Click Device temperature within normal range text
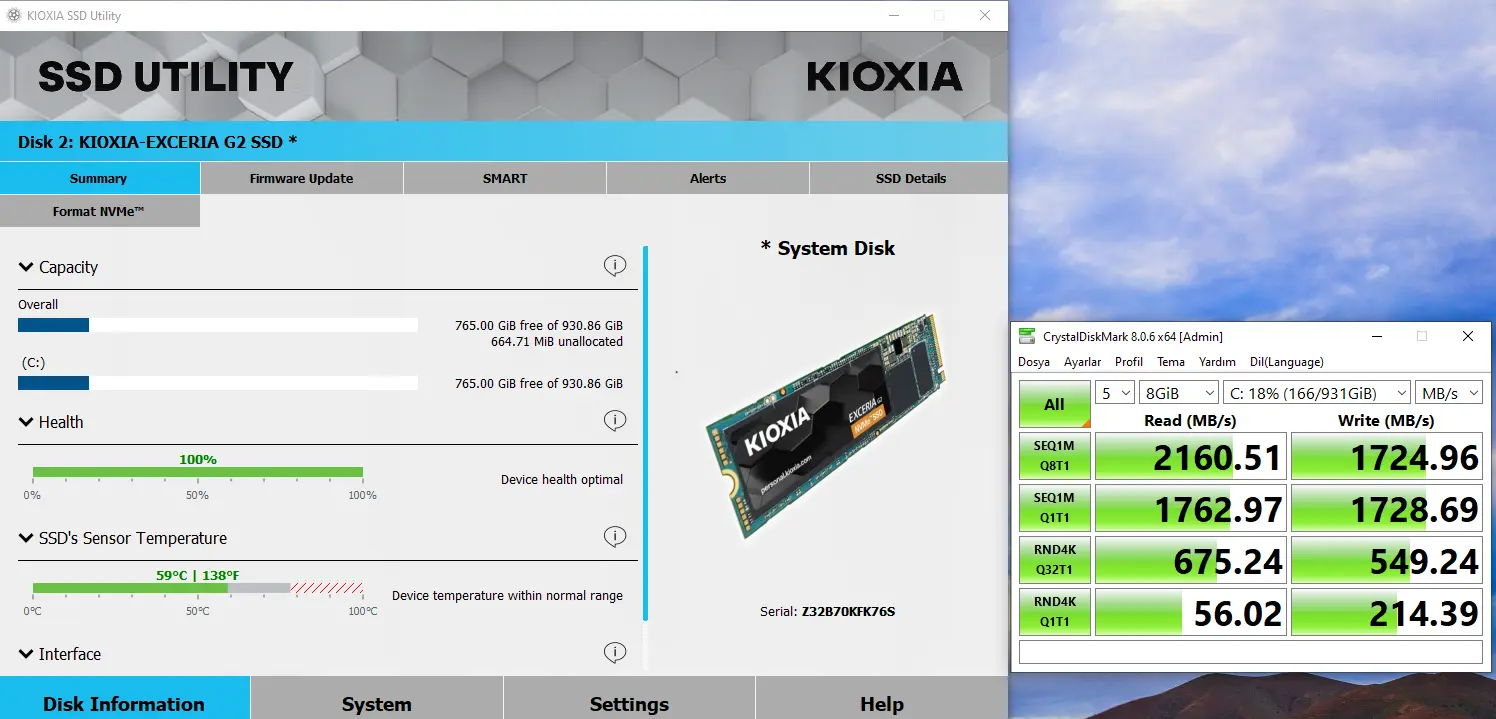Screen dimensions: 1496x719 tap(507, 595)
